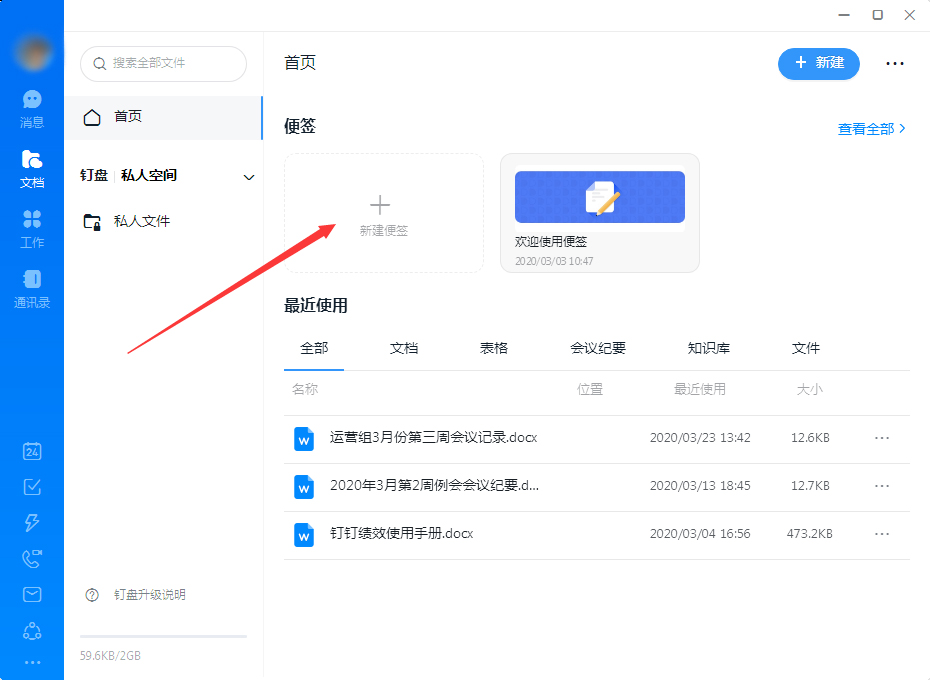Click the 查看全部 link
930x680 pixels.
(866, 128)
